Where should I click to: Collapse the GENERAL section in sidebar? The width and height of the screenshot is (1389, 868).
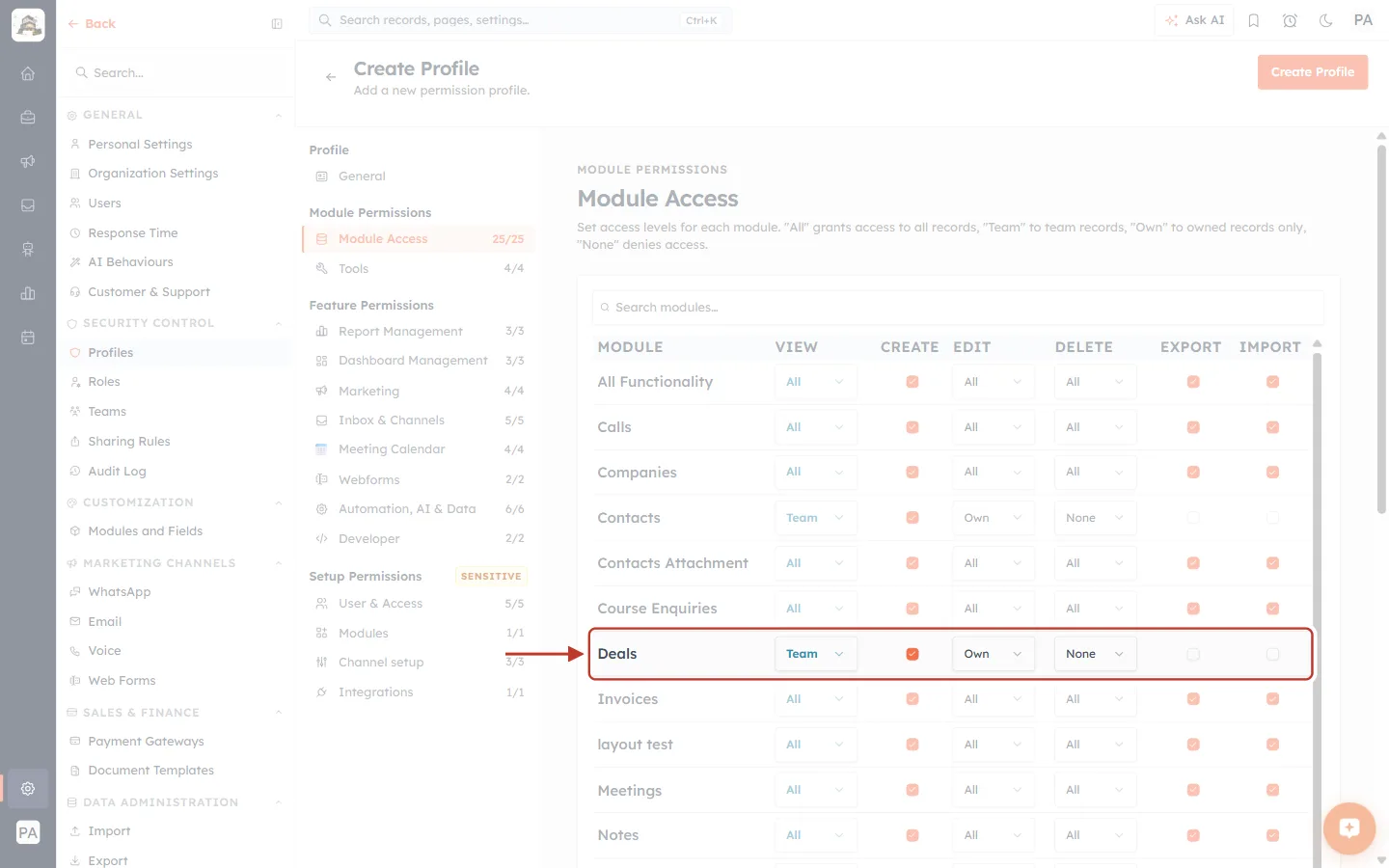(x=279, y=116)
